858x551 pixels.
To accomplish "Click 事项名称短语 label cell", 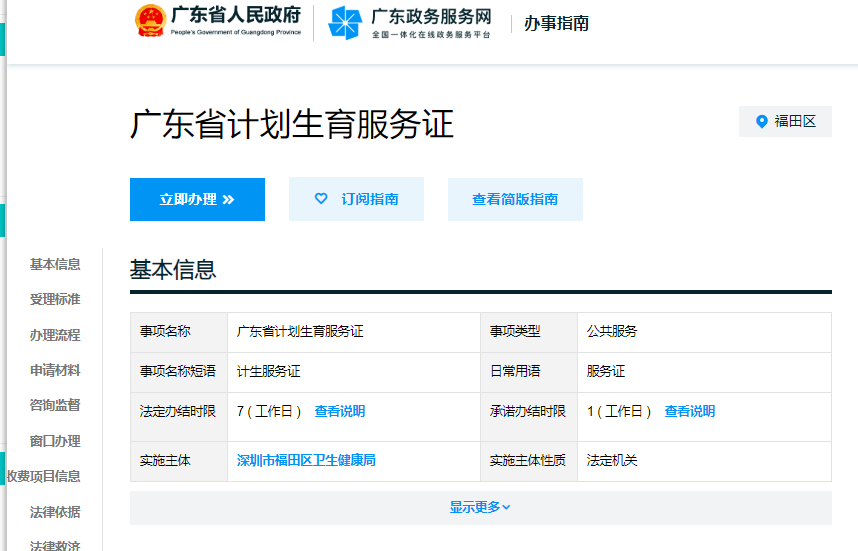I will click(x=178, y=372).
